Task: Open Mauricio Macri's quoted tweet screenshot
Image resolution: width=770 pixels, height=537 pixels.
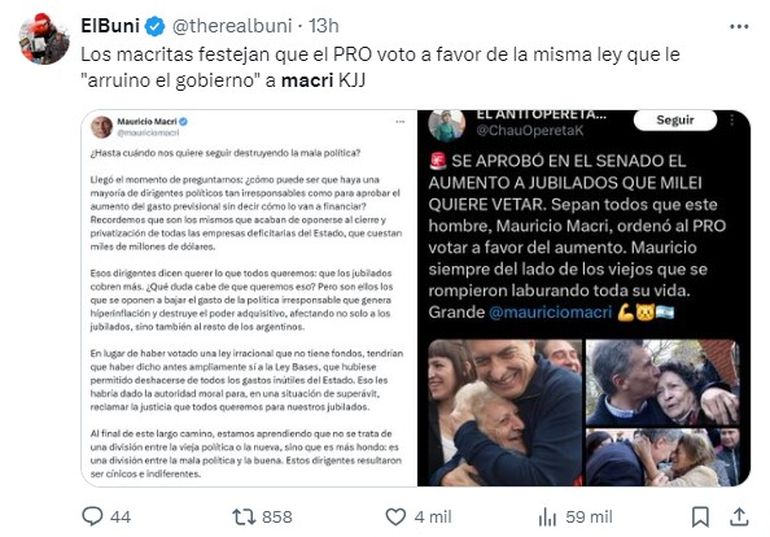Action: click(x=249, y=298)
